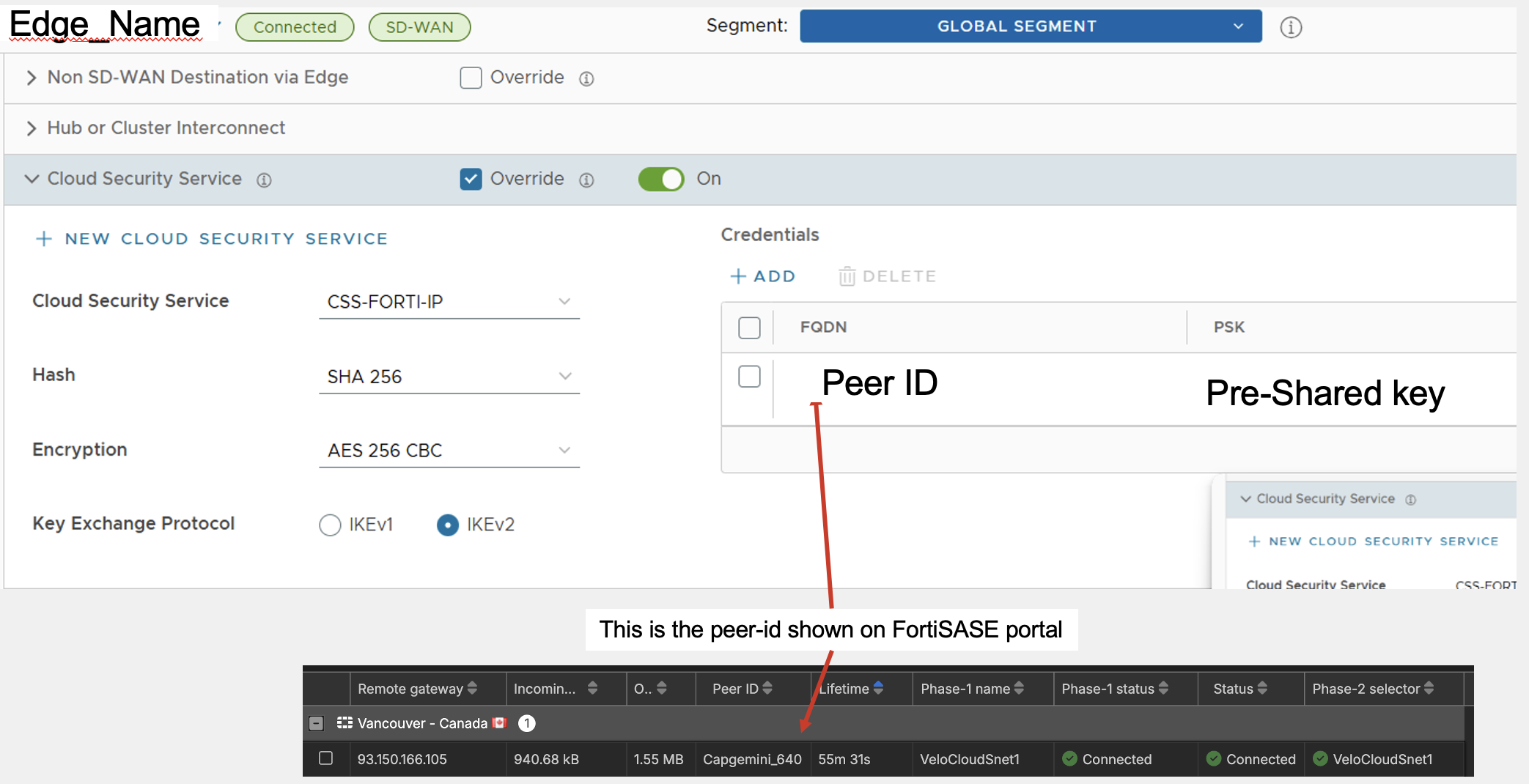Click the trash DELETE icon under Credentials
The image size is (1529, 784).
(847, 276)
